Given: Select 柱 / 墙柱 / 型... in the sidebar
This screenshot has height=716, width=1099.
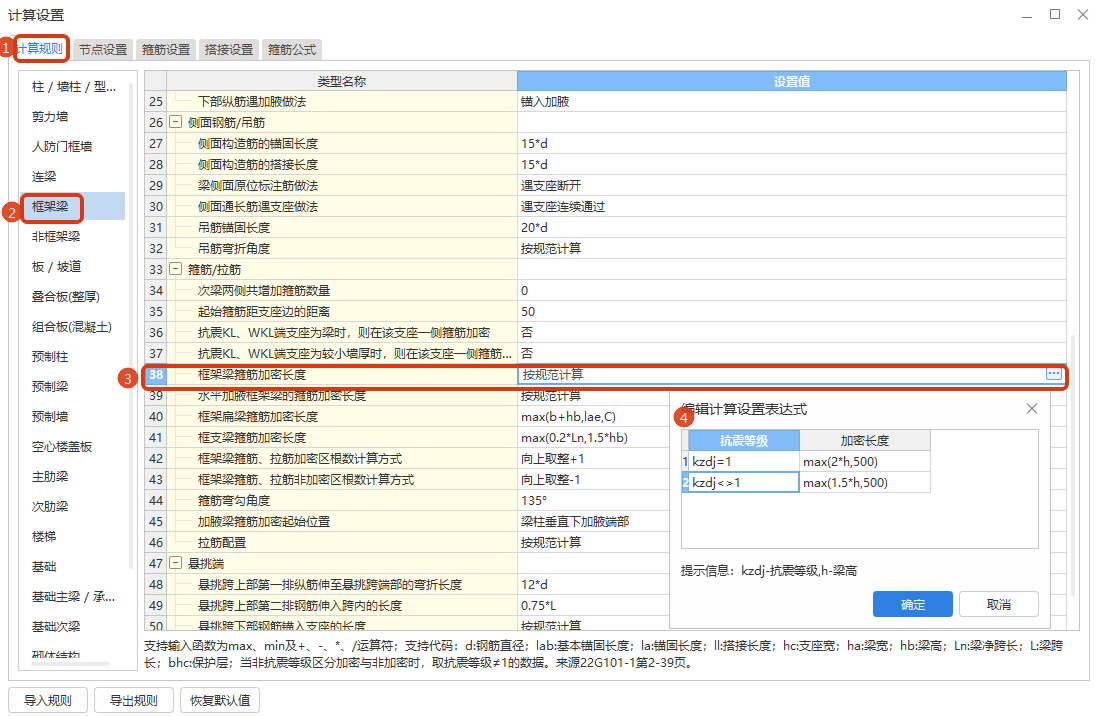Looking at the screenshot, I should coord(73,87).
